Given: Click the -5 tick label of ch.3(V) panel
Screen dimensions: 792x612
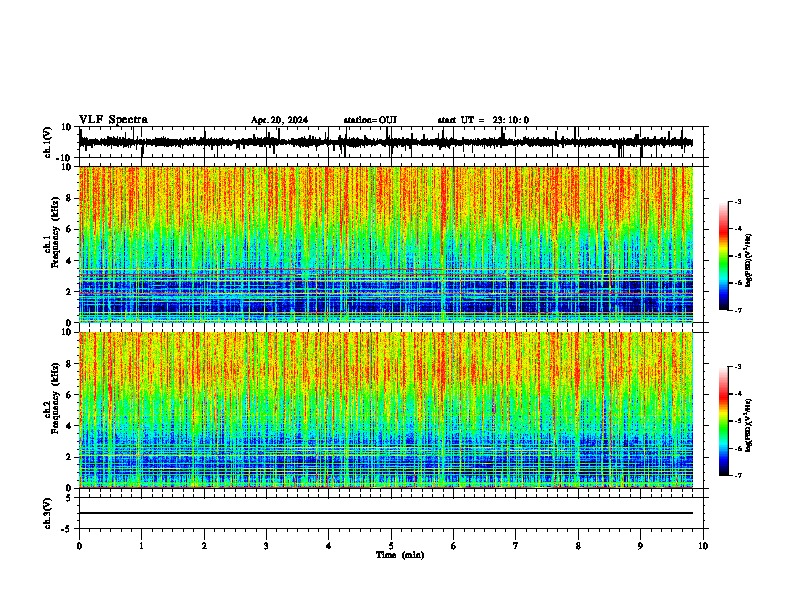Looking at the screenshot, I should coord(67,529).
